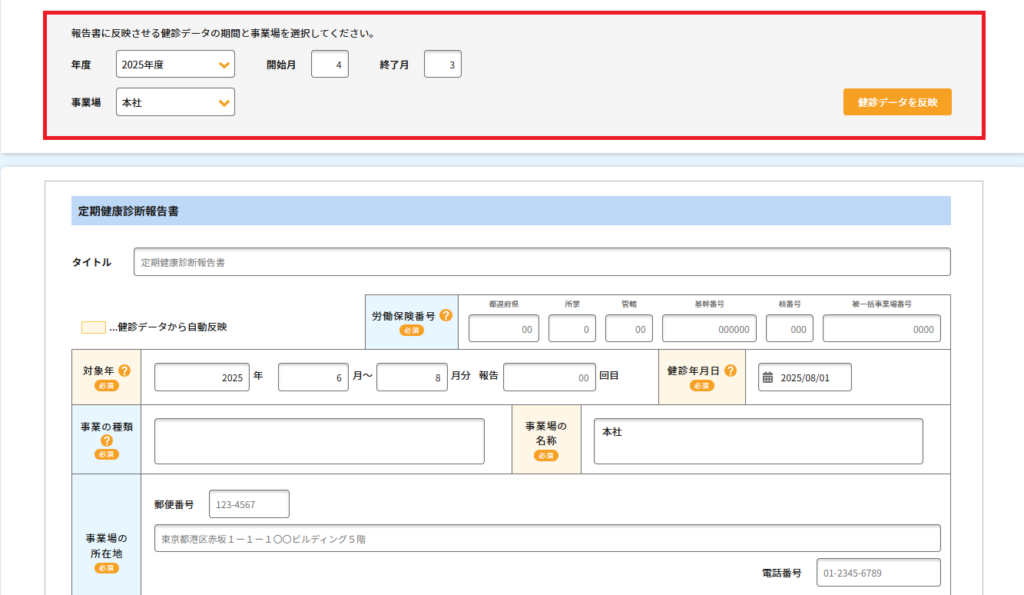The image size is (1024, 595).
Task: Click the 事業場の名称 text area containing 本社
Action: 757,441
